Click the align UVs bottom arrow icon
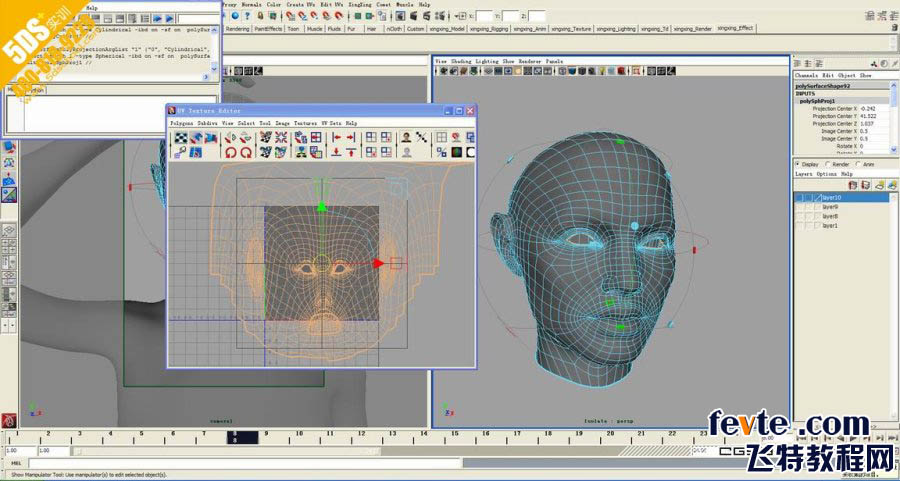The width and height of the screenshot is (900, 481). [x=337, y=153]
